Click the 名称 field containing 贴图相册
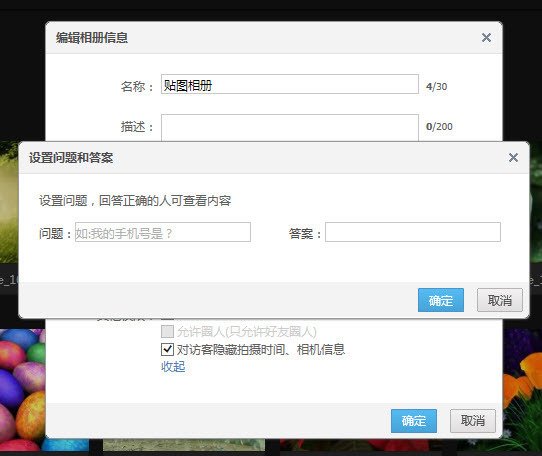 click(290, 84)
